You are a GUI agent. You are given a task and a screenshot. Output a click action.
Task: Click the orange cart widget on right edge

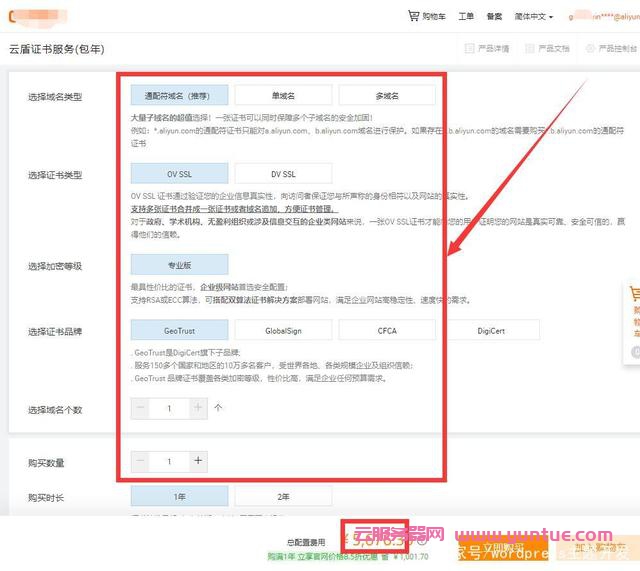[633, 295]
